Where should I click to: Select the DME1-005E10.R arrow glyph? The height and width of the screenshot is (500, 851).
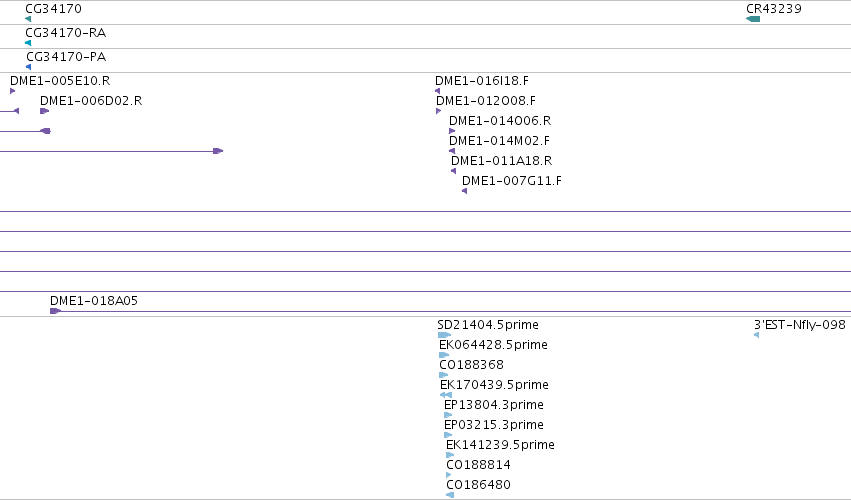12,91
